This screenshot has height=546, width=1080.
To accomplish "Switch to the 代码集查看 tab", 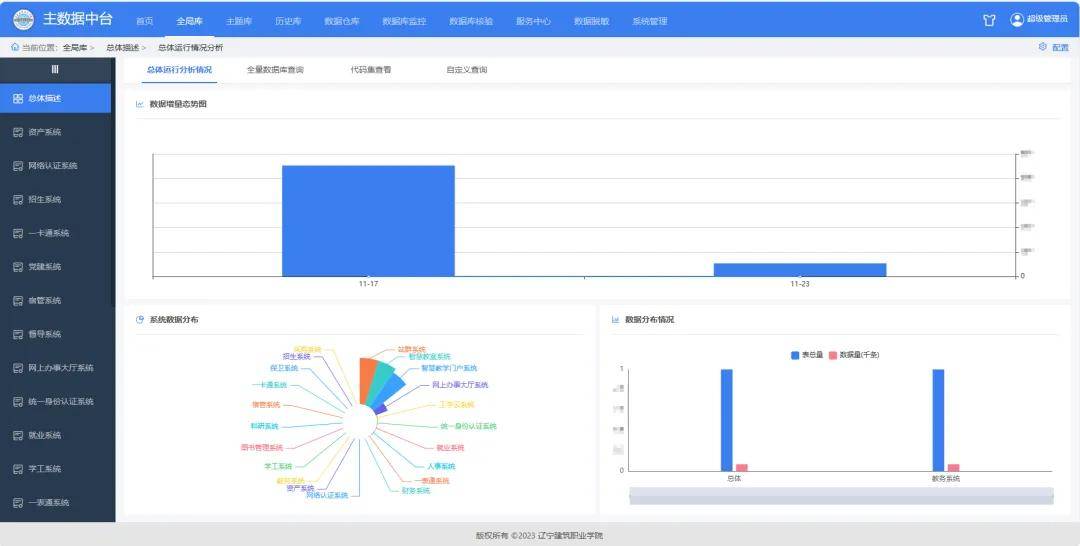I will click(x=370, y=70).
